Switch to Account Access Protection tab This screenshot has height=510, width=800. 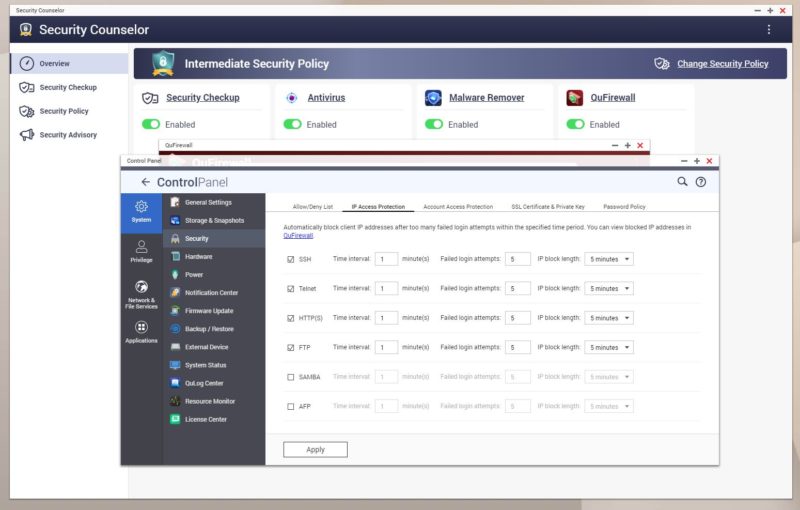coord(458,207)
